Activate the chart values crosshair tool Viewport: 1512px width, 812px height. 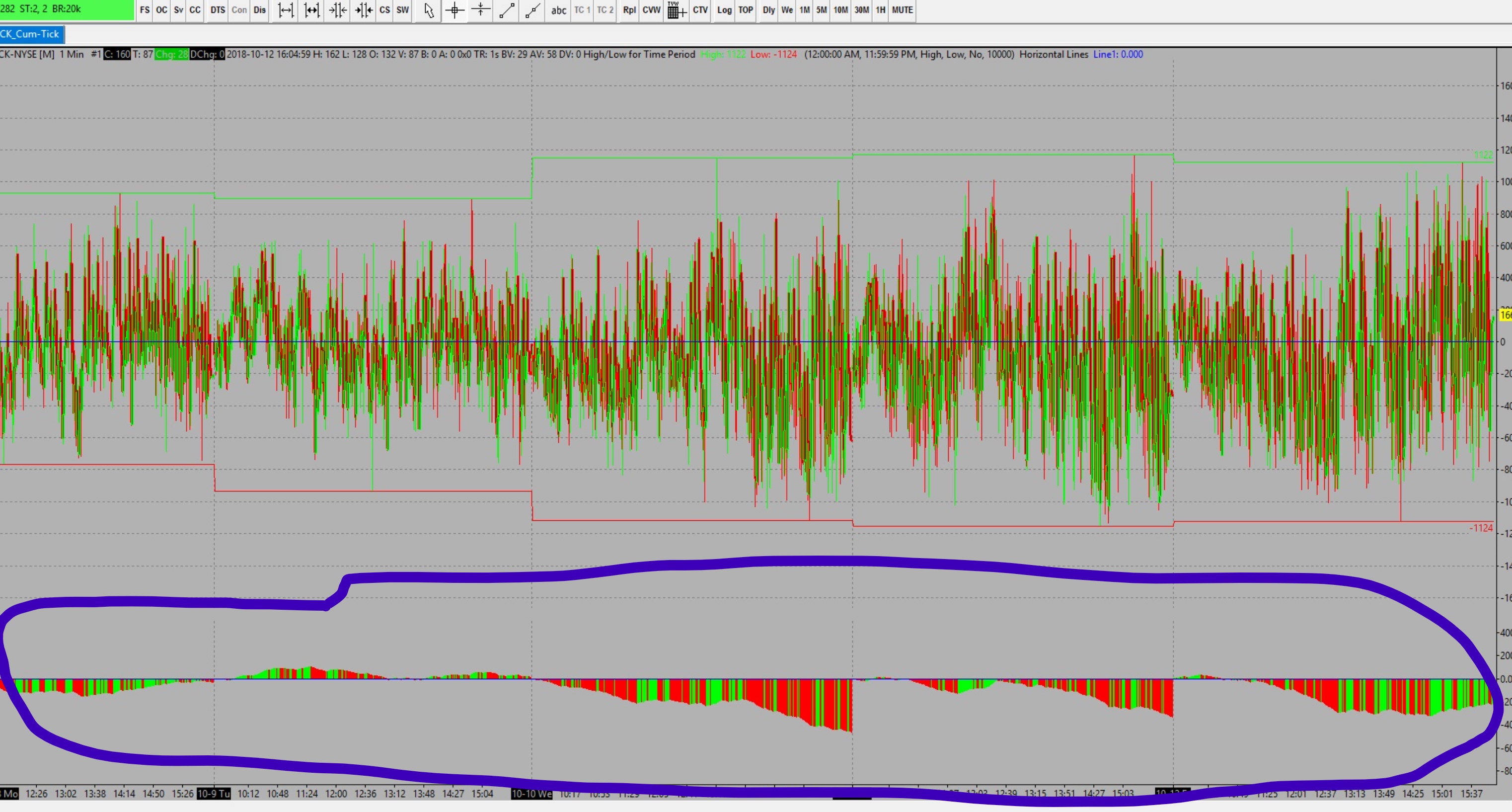(x=455, y=10)
